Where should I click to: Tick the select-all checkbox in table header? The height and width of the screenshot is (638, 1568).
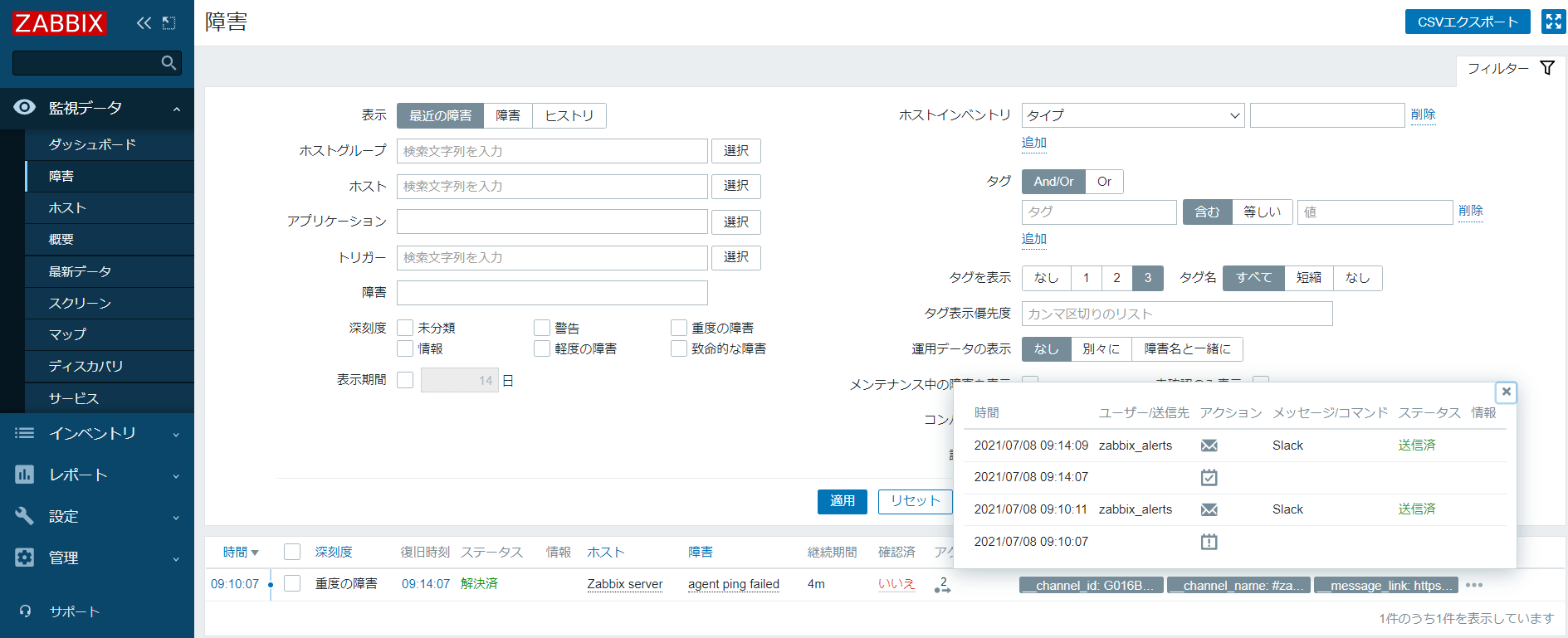coord(292,552)
